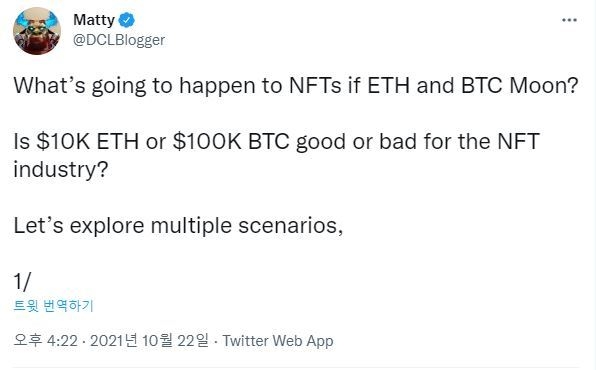Open the Matty display name profile link
Image resolution: width=596 pixels, height=370 pixels.
[x=94, y=20]
